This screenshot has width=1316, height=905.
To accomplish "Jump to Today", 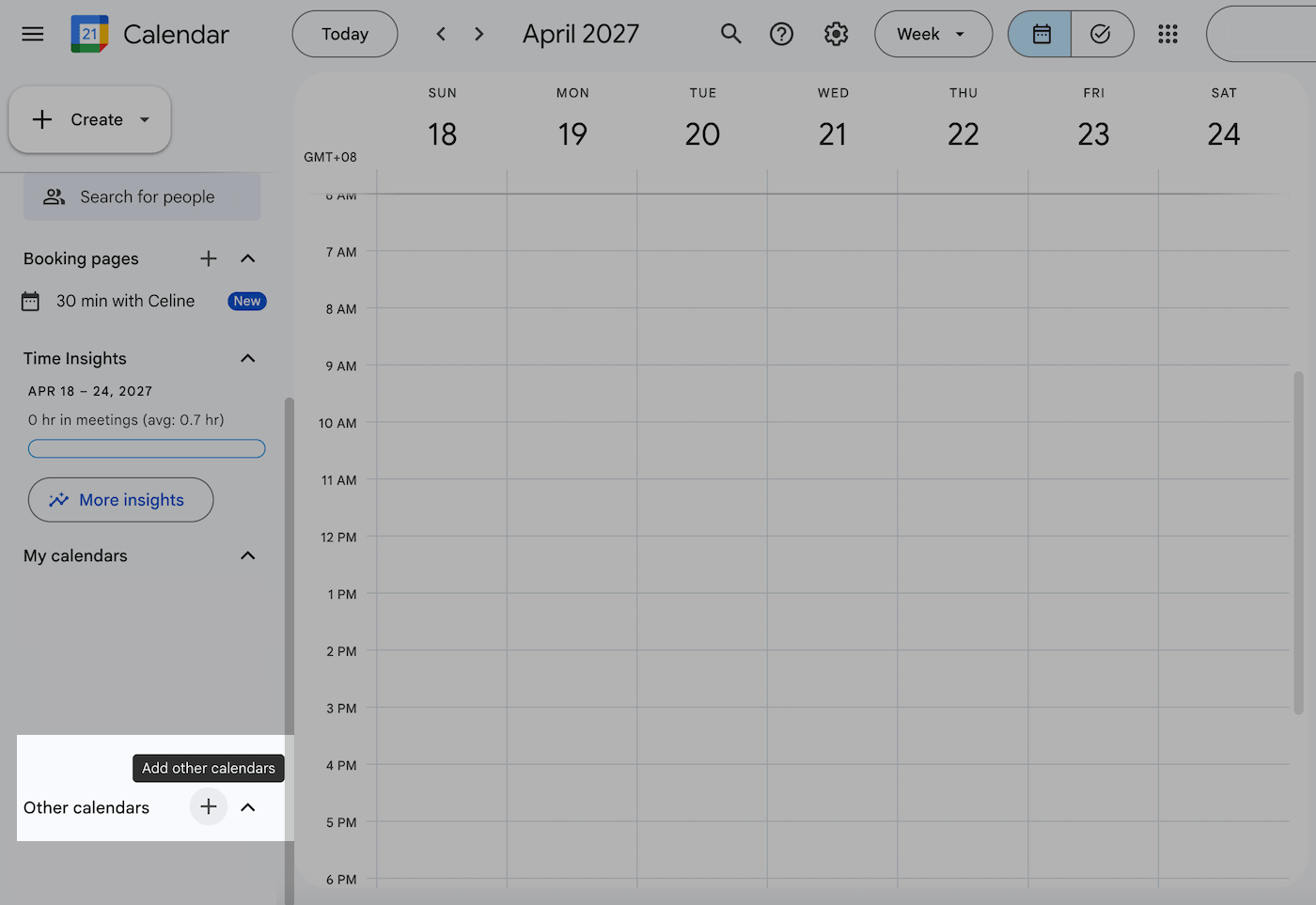I will coord(344,34).
